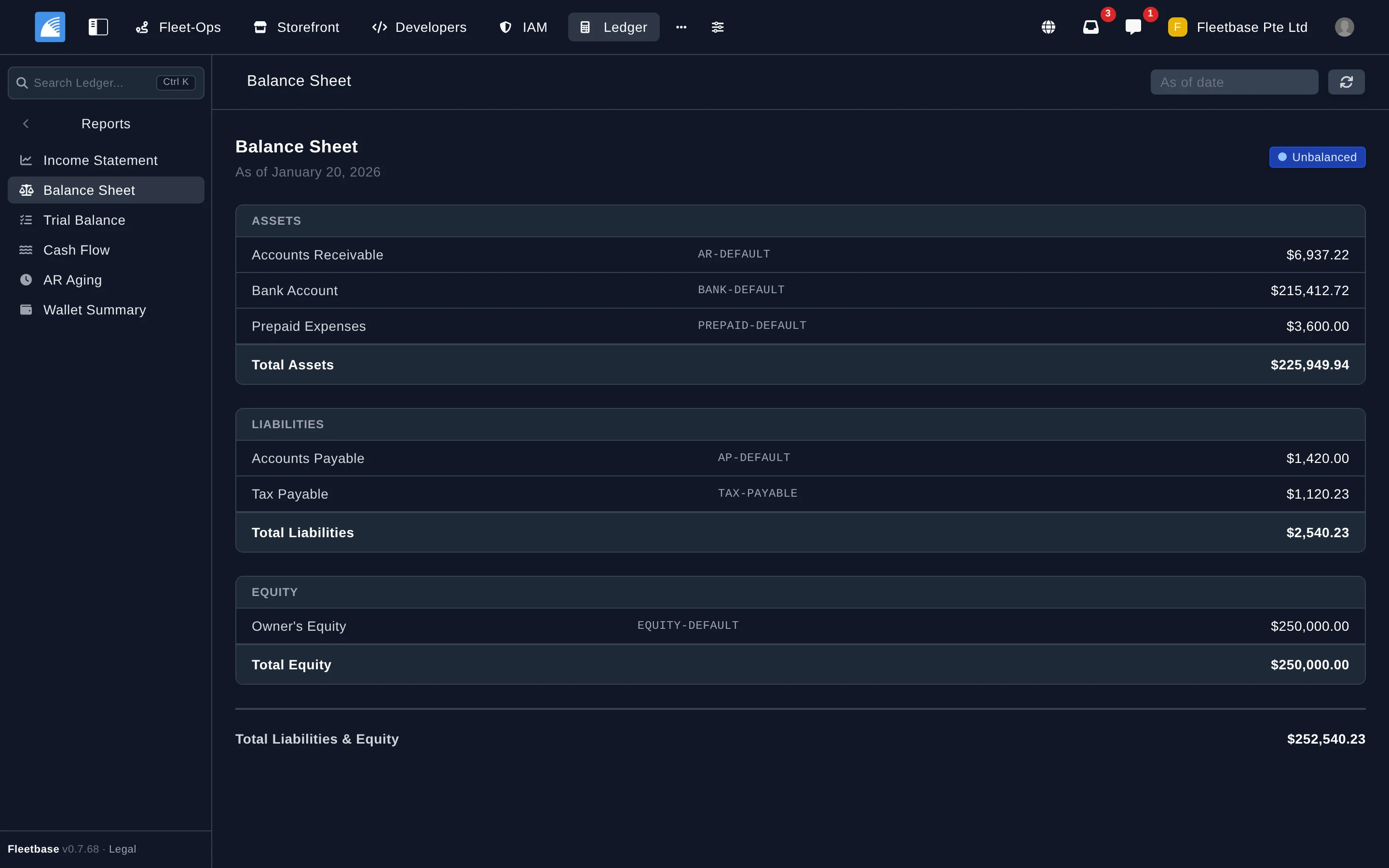This screenshot has height=868, width=1389.
Task: Click the Total Equity row label
Action: point(292,665)
